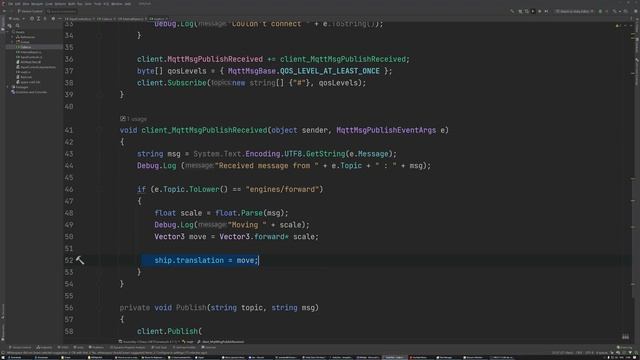This screenshot has height=360, width=640.
Task: Click the Build hammer icon in top toolbar
Action: pos(512,11)
